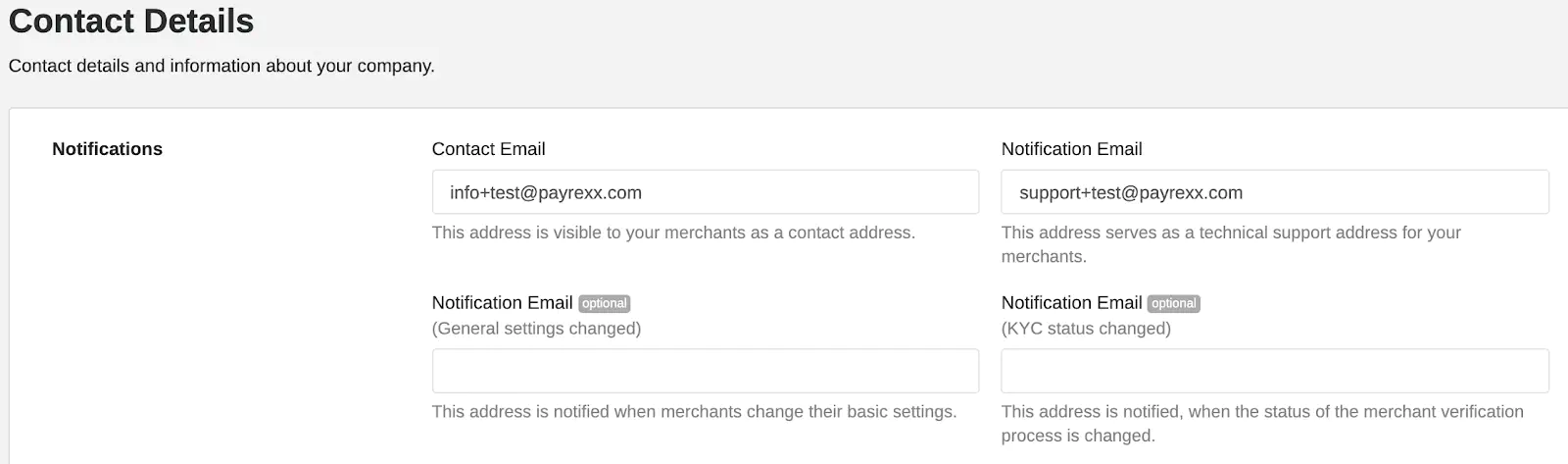Screen dimensions: 1568x464
Task: Select the empty General settings changed email field
Action: click(705, 371)
